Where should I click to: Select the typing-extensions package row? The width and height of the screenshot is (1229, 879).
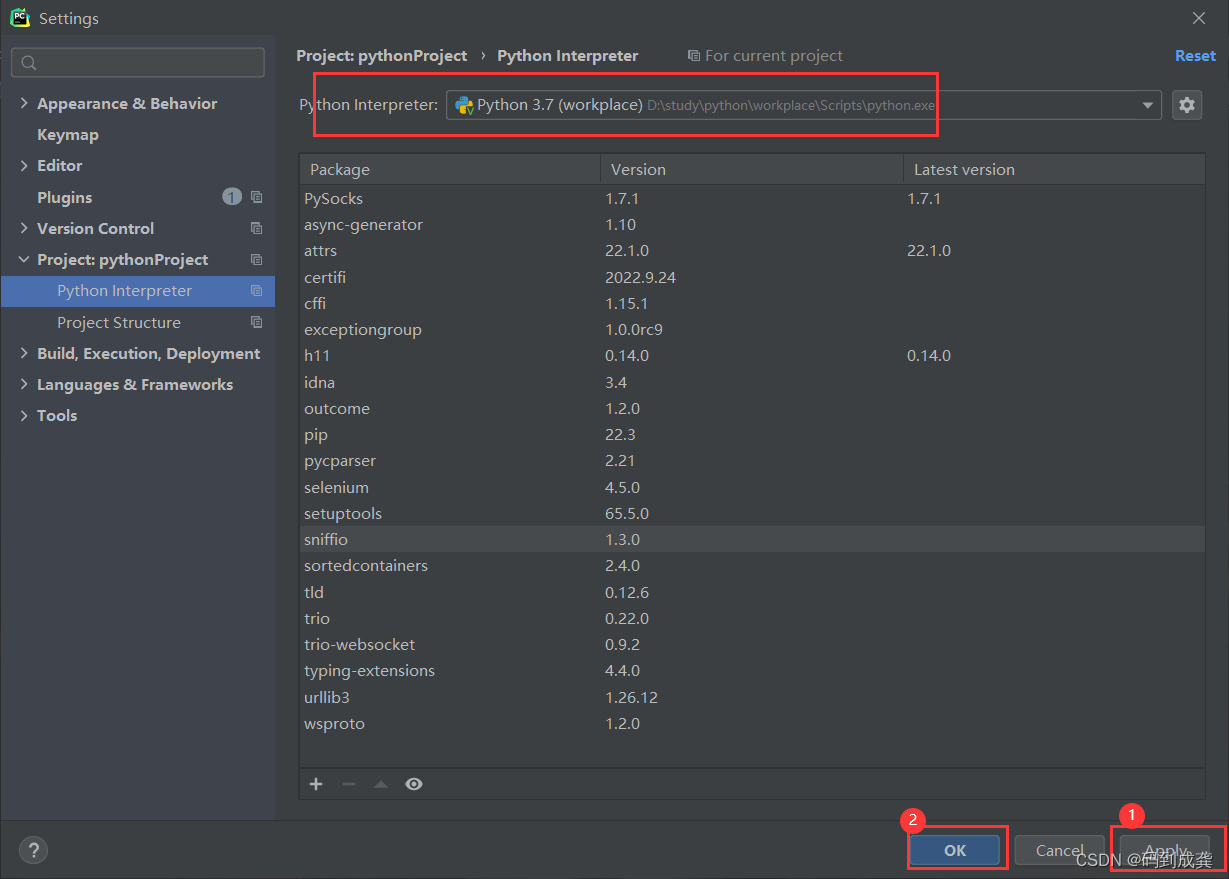coord(752,670)
